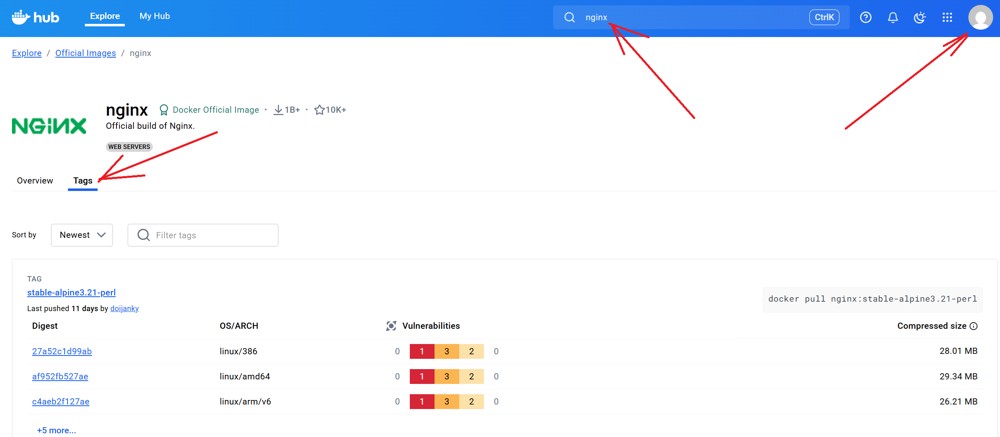Switch to the Explore nav tab

click(x=105, y=17)
